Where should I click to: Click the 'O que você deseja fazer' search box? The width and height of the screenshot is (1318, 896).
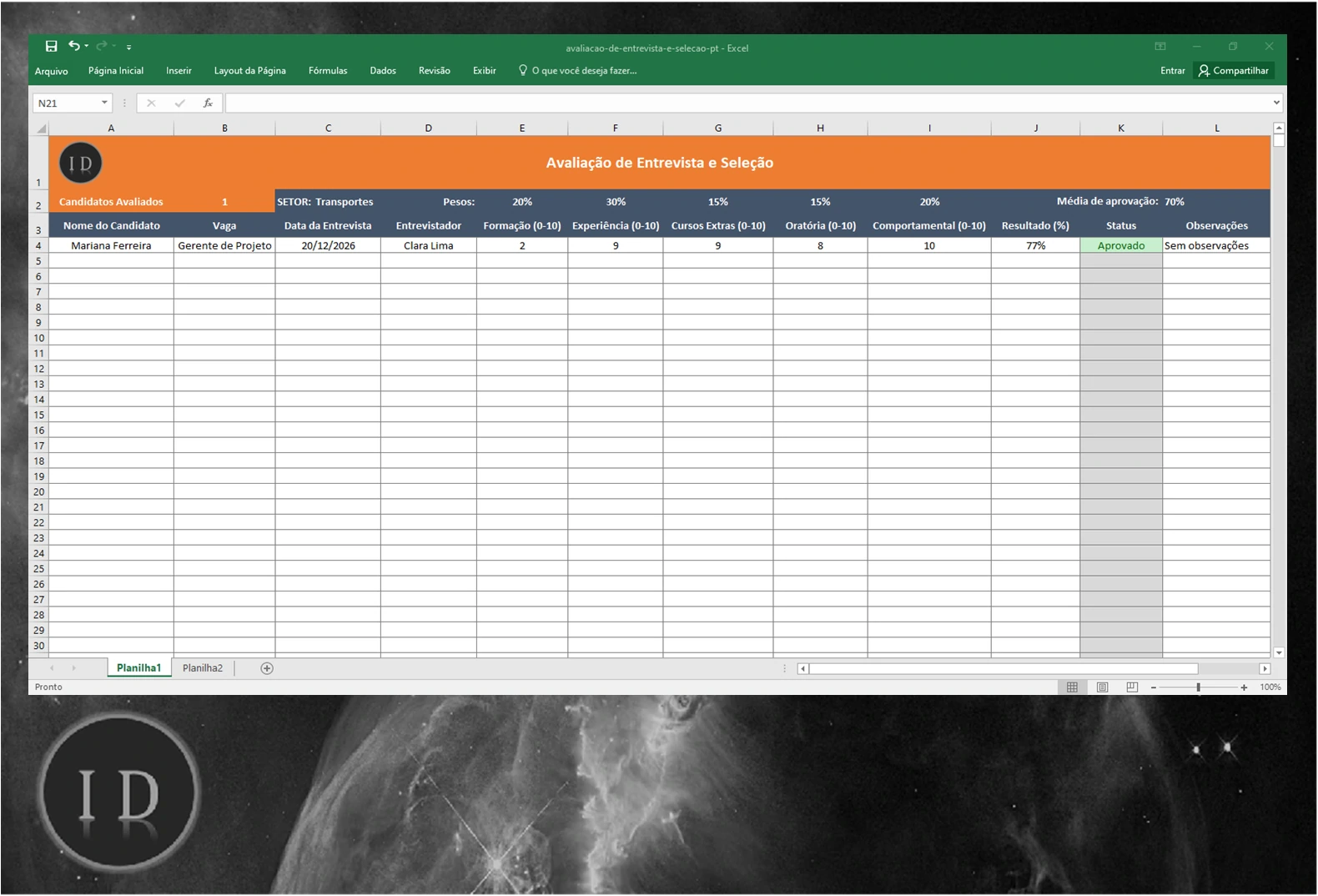tap(578, 71)
